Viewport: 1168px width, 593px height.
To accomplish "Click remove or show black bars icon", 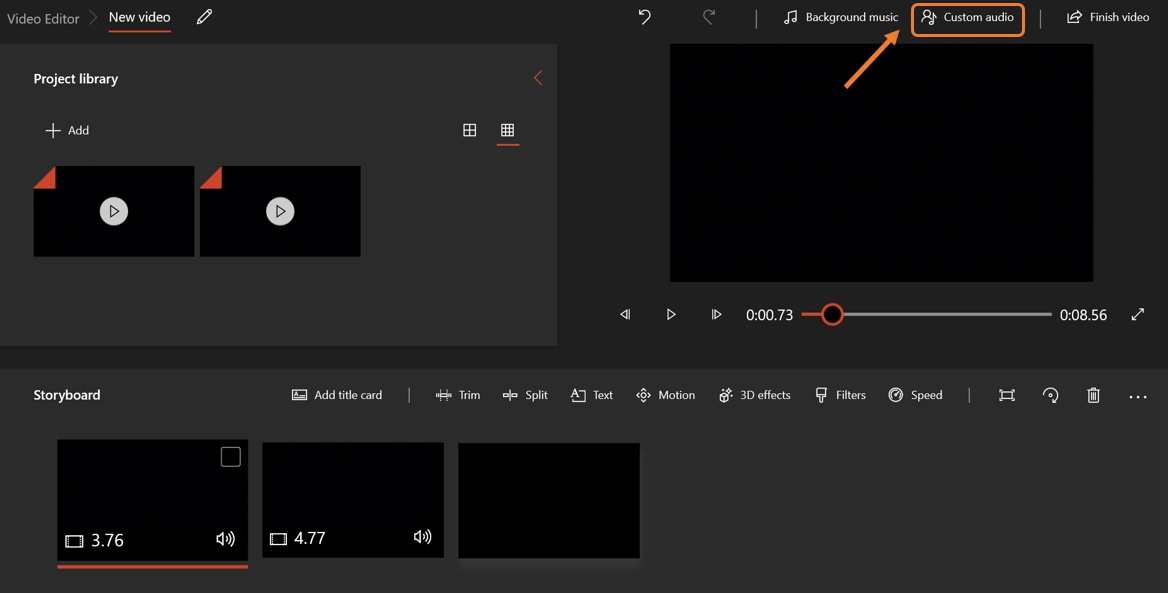I will click(x=1006, y=395).
